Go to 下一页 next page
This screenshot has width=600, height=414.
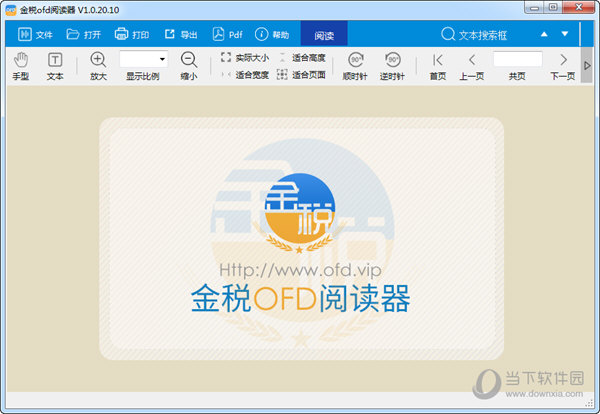click(563, 66)
